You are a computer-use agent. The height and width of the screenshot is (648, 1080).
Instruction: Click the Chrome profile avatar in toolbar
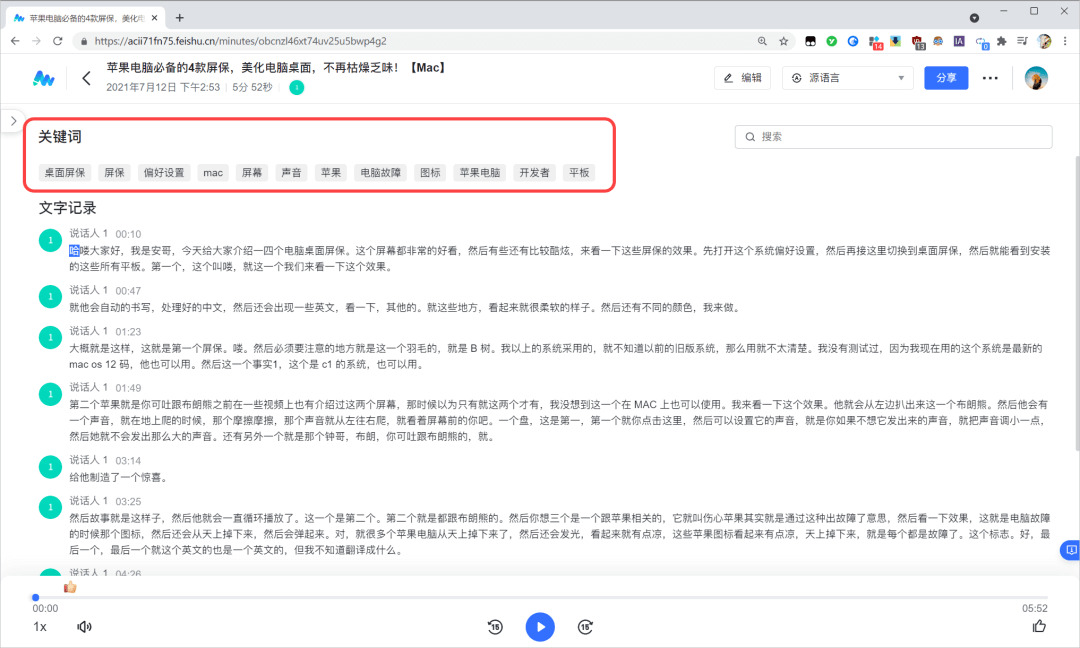[1044, 41]
